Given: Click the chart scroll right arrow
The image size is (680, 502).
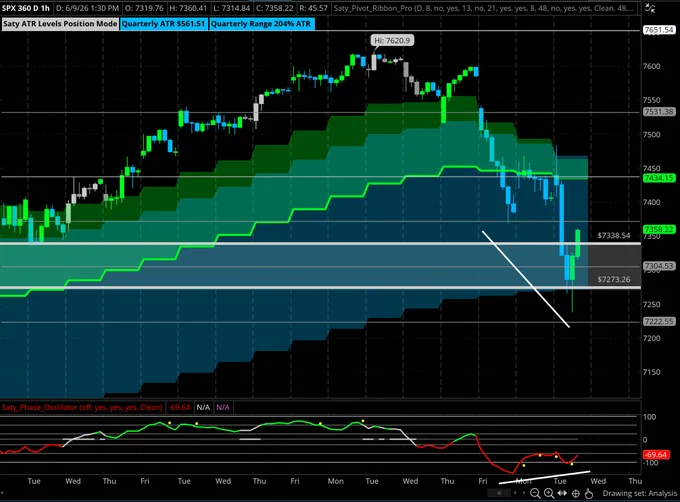Looking at the screenshot, I should 525,493.
